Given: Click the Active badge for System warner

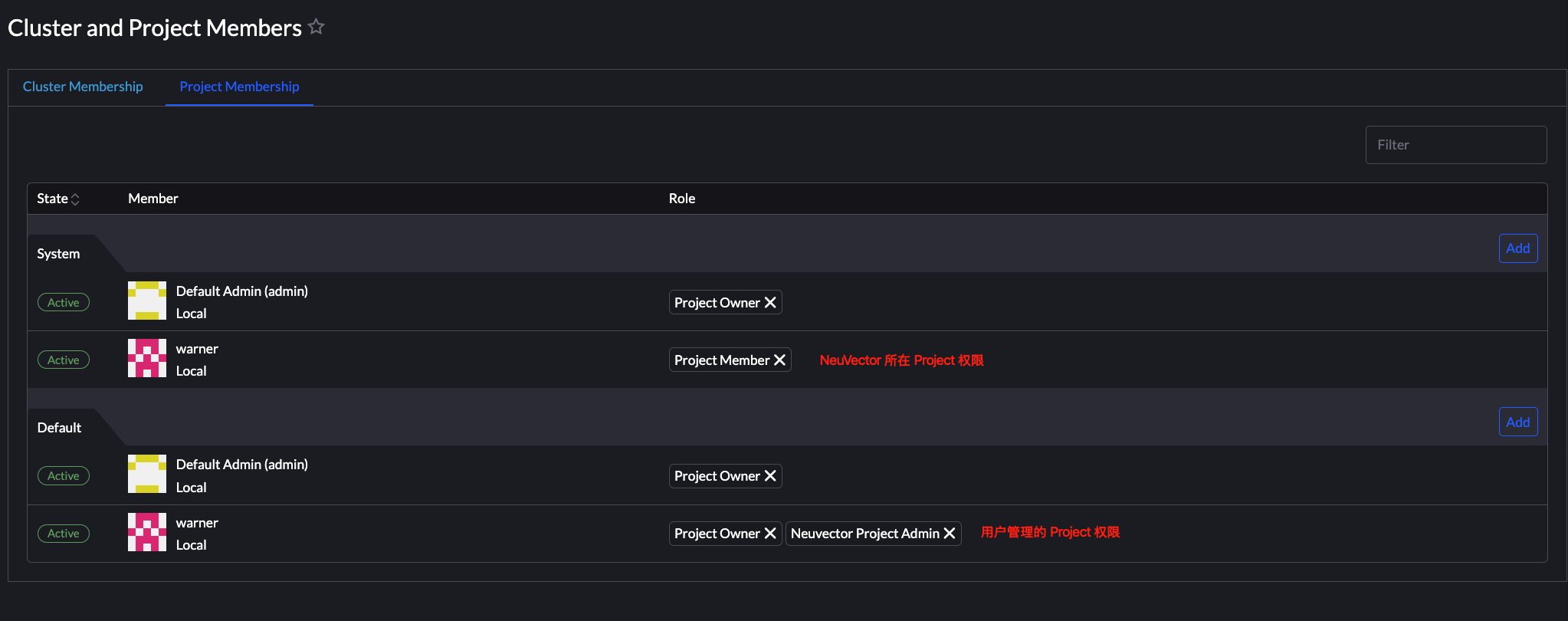Looking at the screenshot, I should (x=64, y=360).
